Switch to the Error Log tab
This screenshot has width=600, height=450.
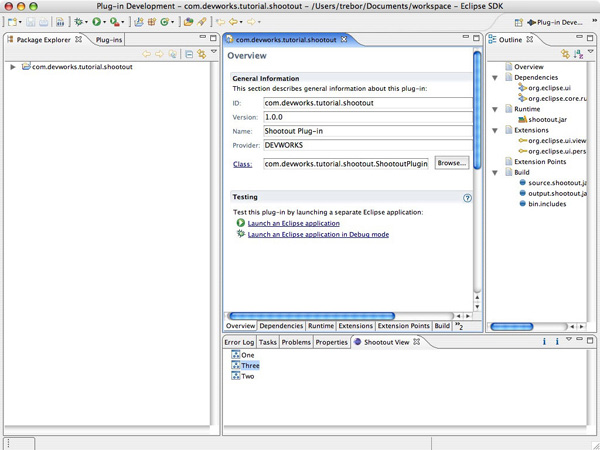coord(239,342)
